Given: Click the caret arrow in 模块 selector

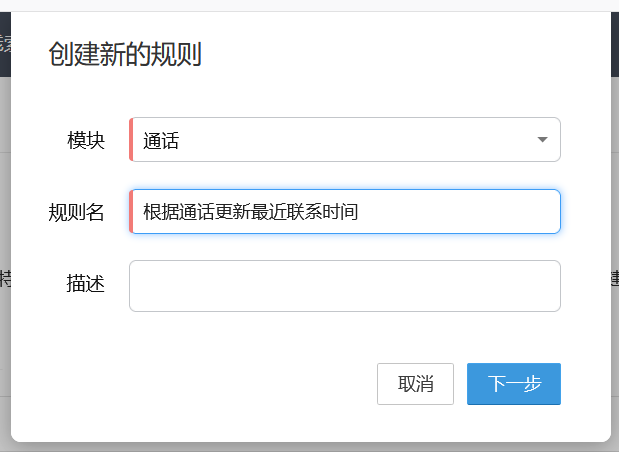Looking at the screenshot, I should (542, 140).
